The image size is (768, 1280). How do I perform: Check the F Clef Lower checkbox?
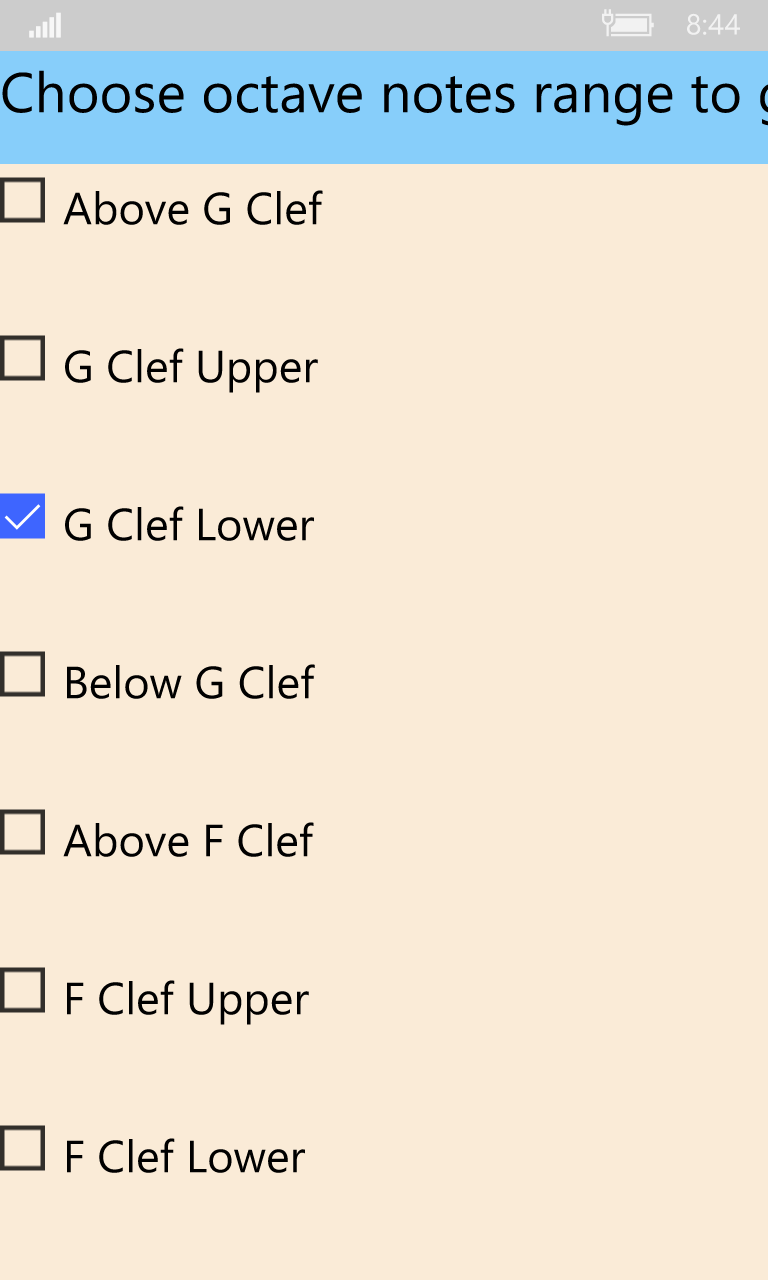pos(22,1149)
